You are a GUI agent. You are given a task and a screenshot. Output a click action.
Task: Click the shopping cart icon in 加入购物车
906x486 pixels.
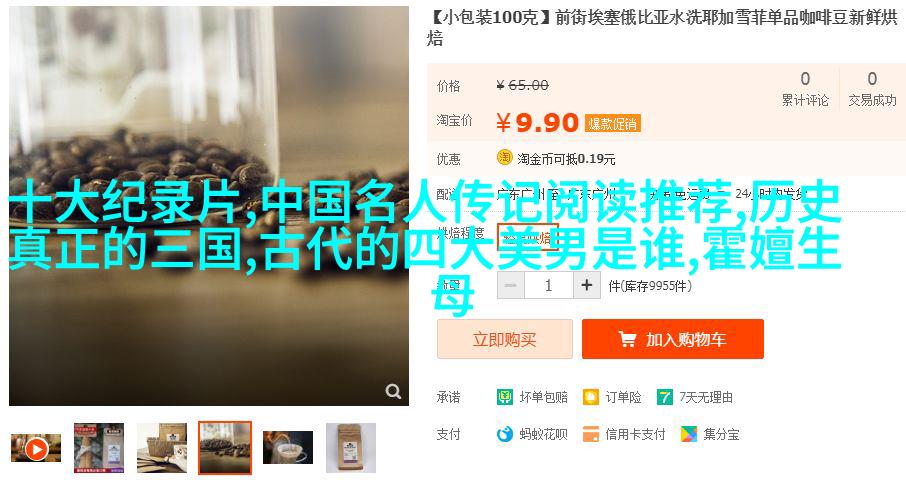tap(627, 339)
